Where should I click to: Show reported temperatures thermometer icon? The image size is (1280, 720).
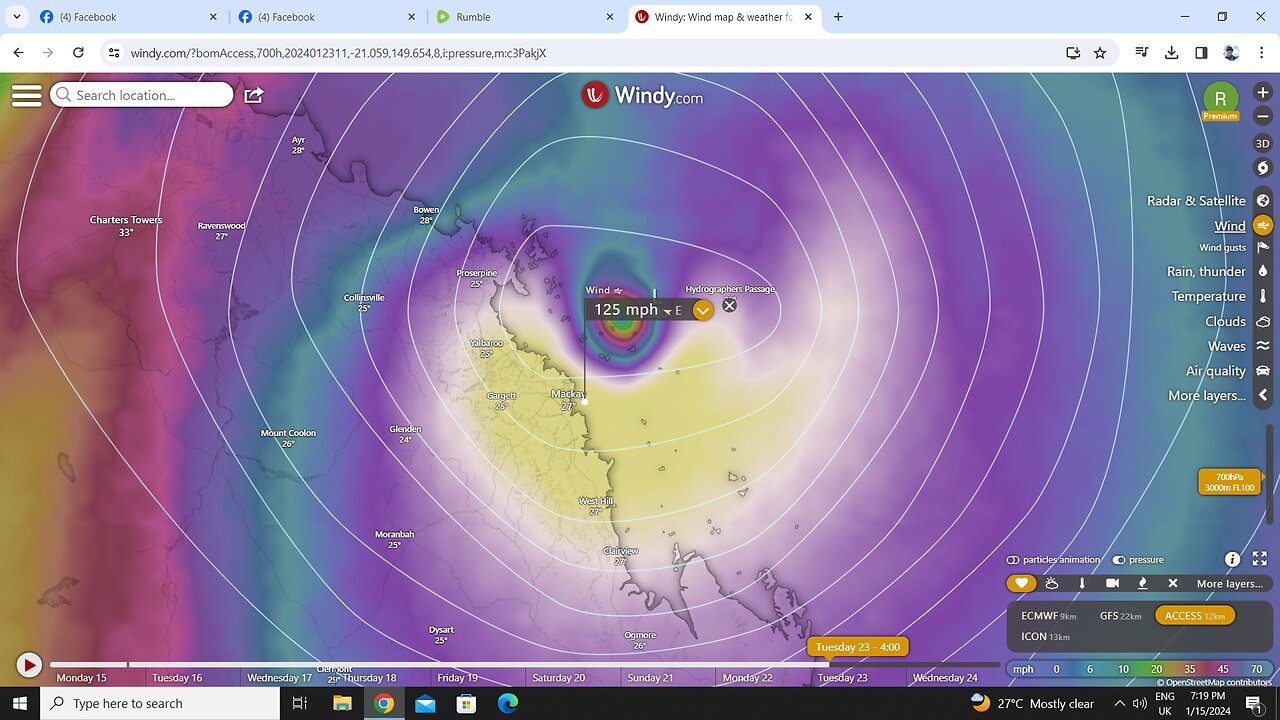[1082, 584]
